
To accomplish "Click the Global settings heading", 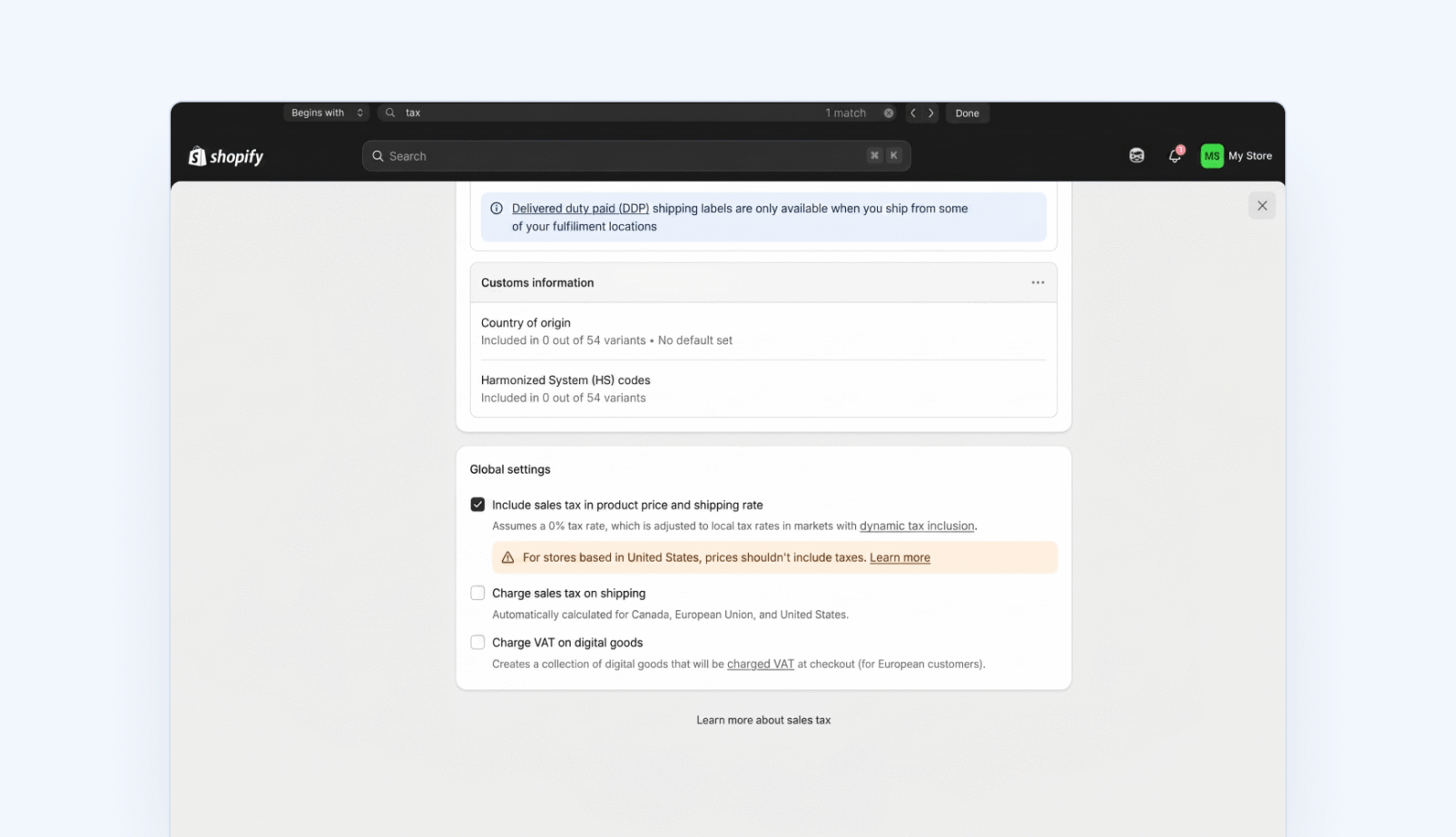I will coord(510,469).
